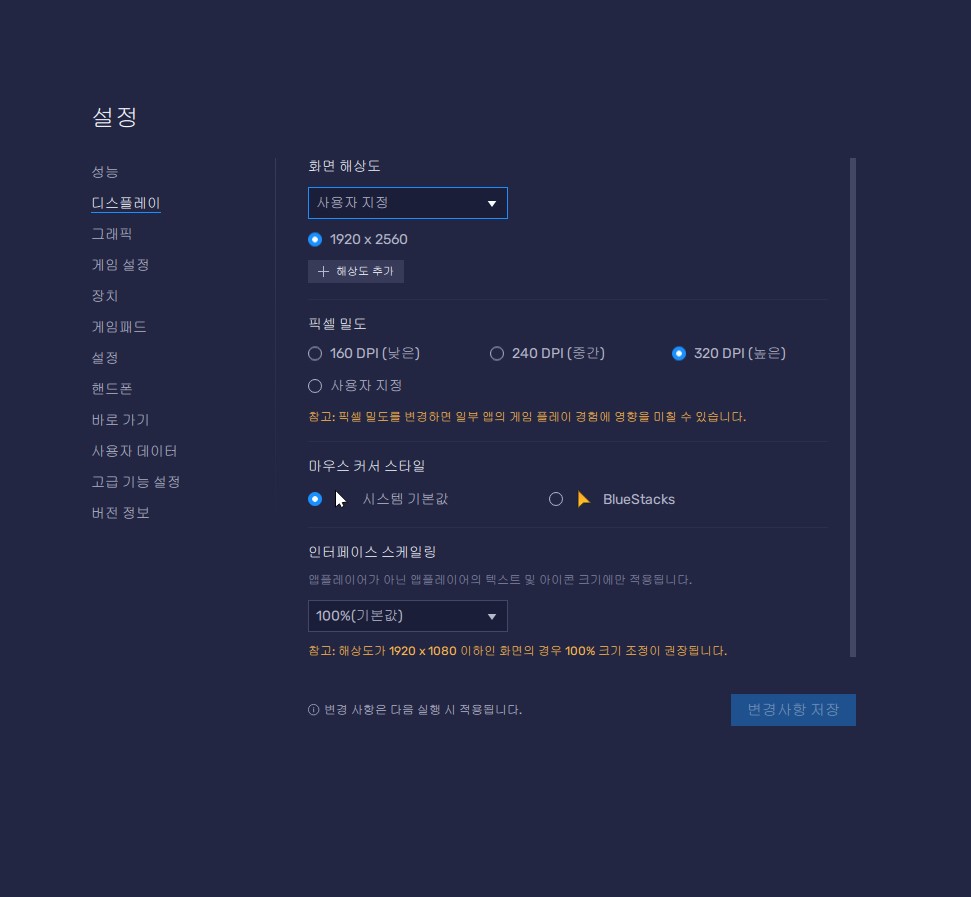Click the 해상도 추가 button

[356, 271]
